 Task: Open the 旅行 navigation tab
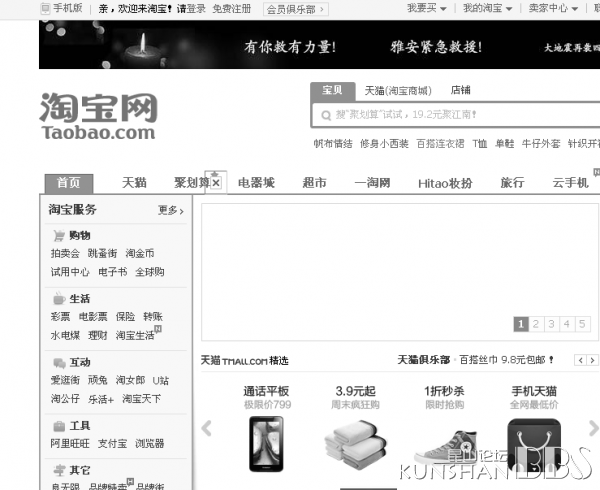[512, 183]
